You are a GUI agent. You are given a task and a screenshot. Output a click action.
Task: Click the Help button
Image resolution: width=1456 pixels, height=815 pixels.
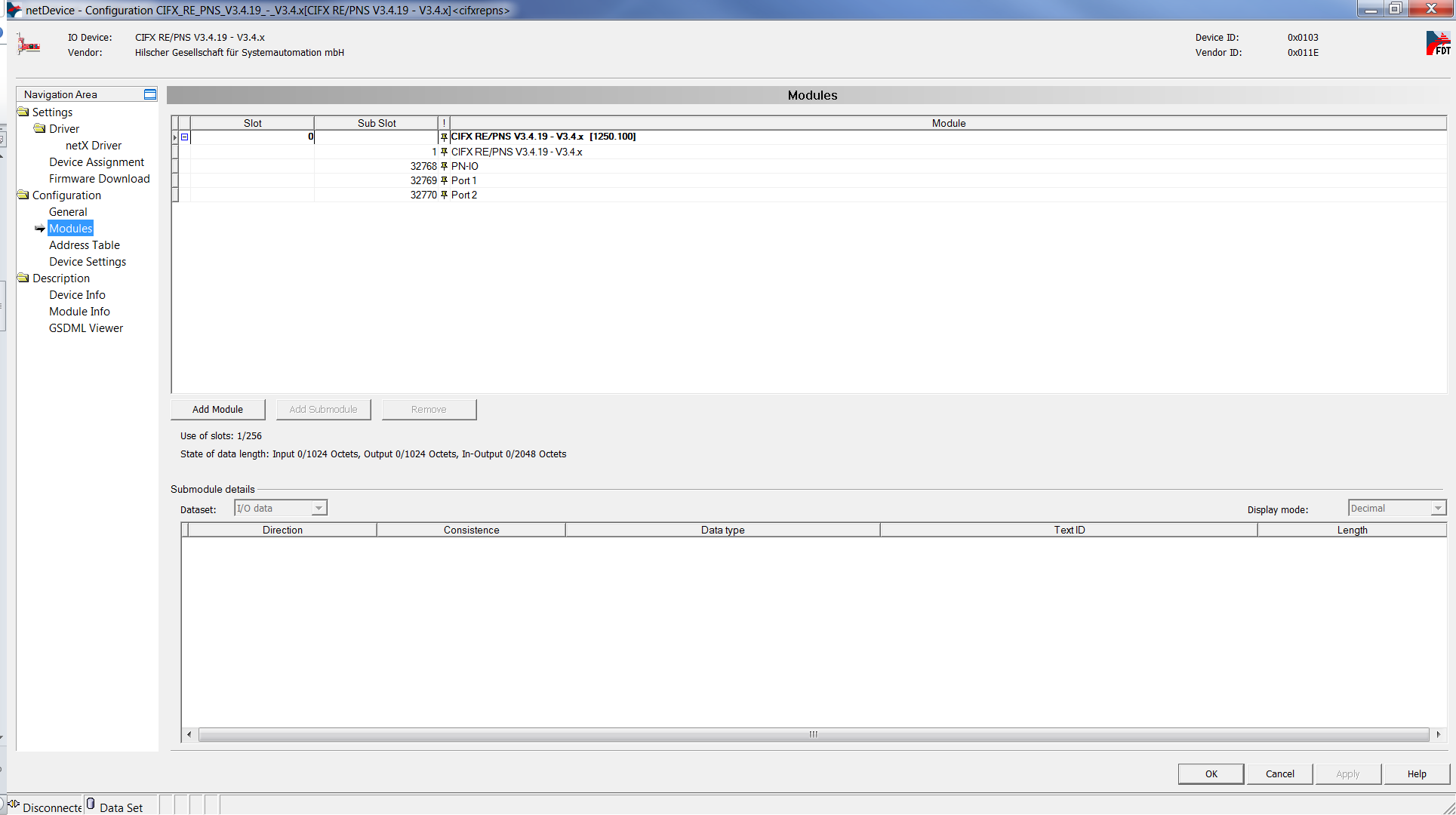tap(1417, 773)
